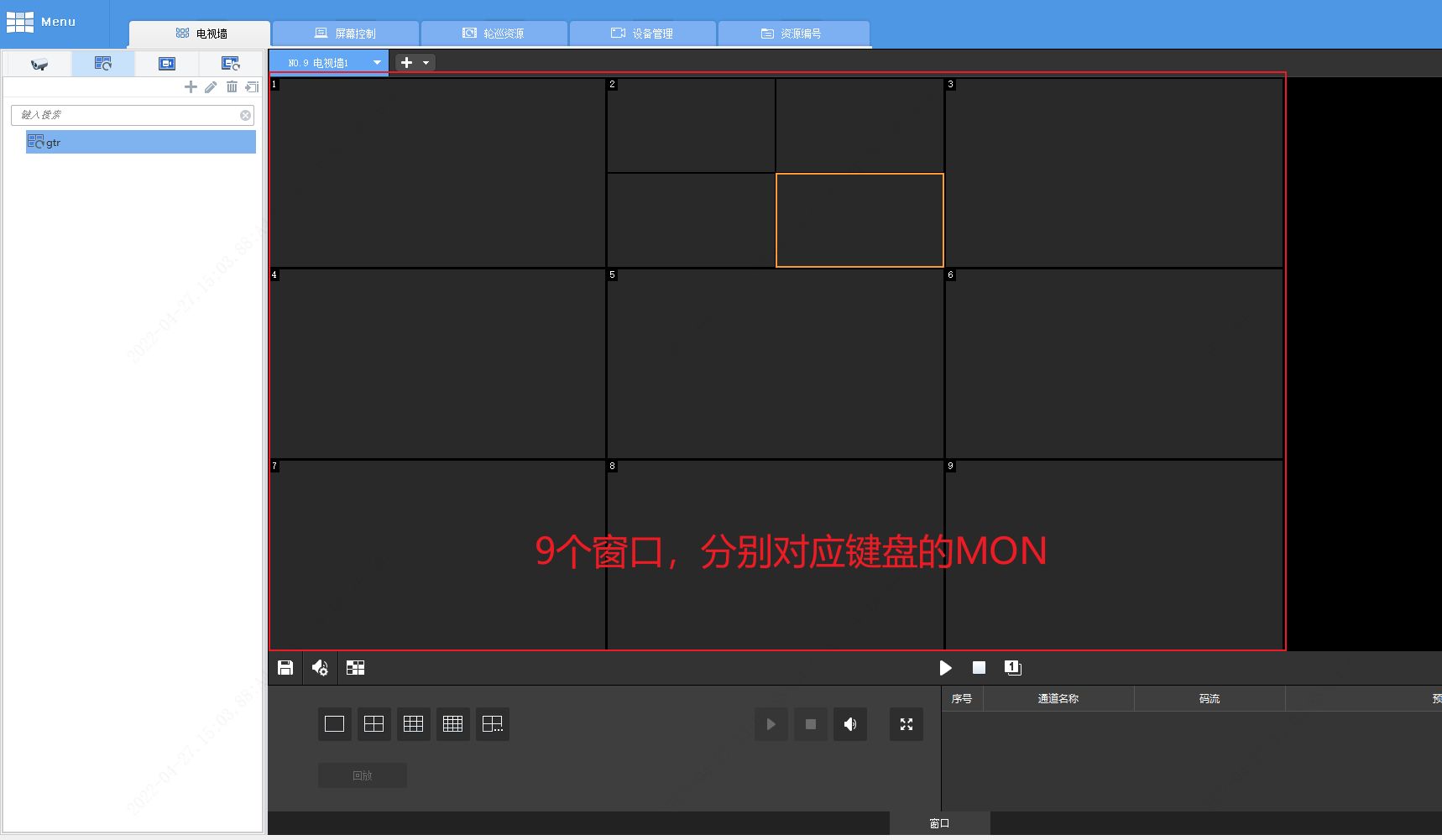The height and width of the screenshot is (840, 1442).
Task: Delete the selected sidebar item
Action: (x=232, y=87)
